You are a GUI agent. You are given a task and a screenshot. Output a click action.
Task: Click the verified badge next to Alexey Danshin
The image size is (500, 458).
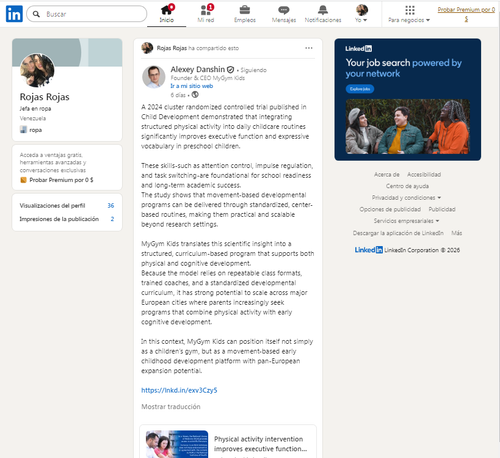[230, 70]
